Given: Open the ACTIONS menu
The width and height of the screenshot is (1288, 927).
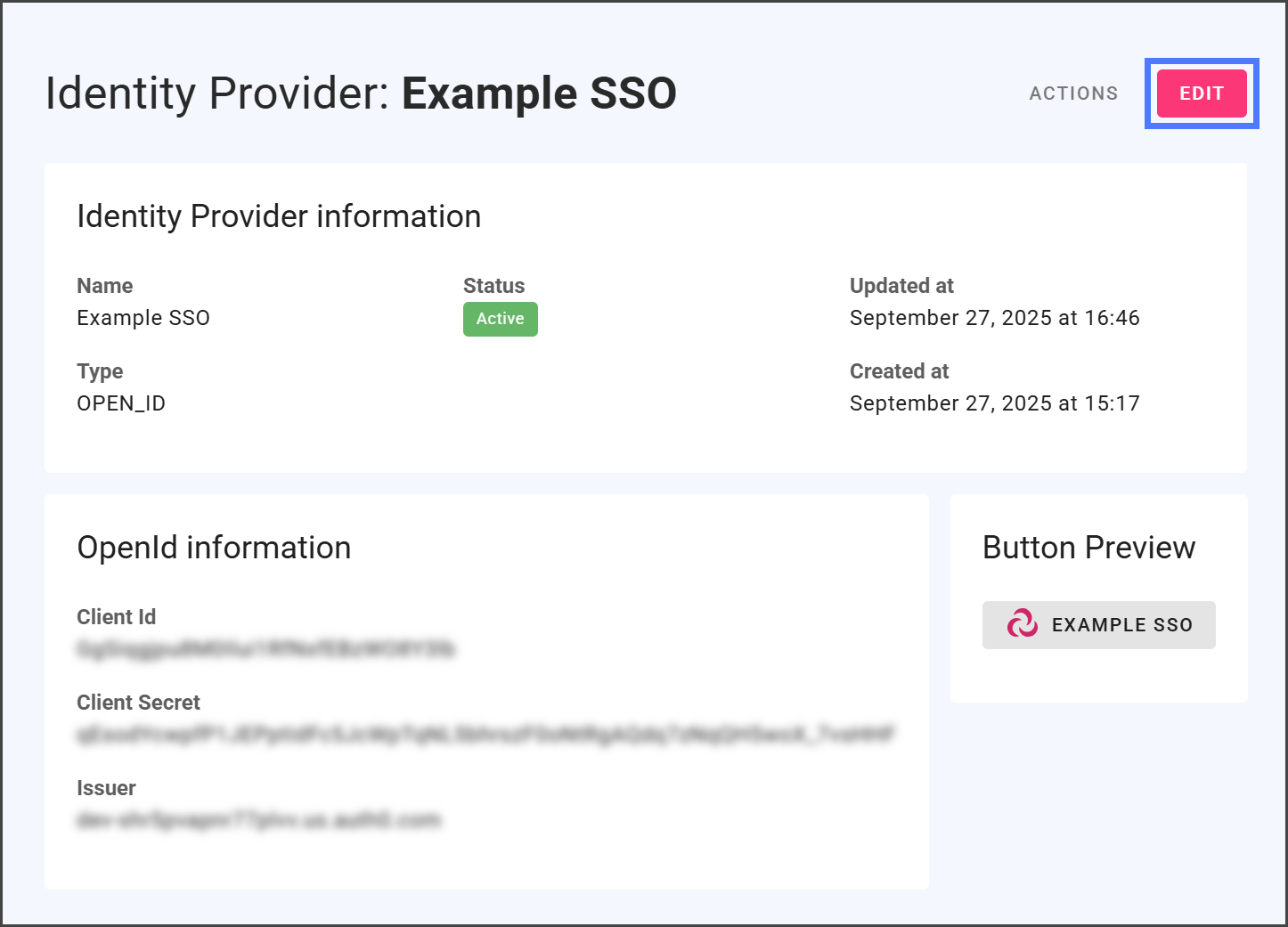Looking at the screenshot, I should [1073, 94].
